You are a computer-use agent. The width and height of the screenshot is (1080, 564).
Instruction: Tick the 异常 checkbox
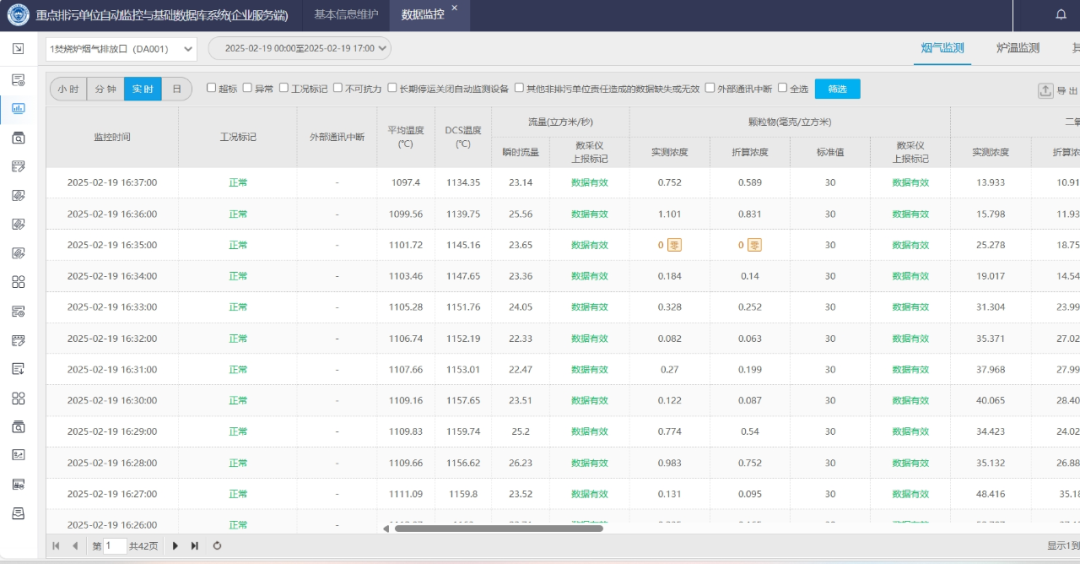click(x=247, y=88)
